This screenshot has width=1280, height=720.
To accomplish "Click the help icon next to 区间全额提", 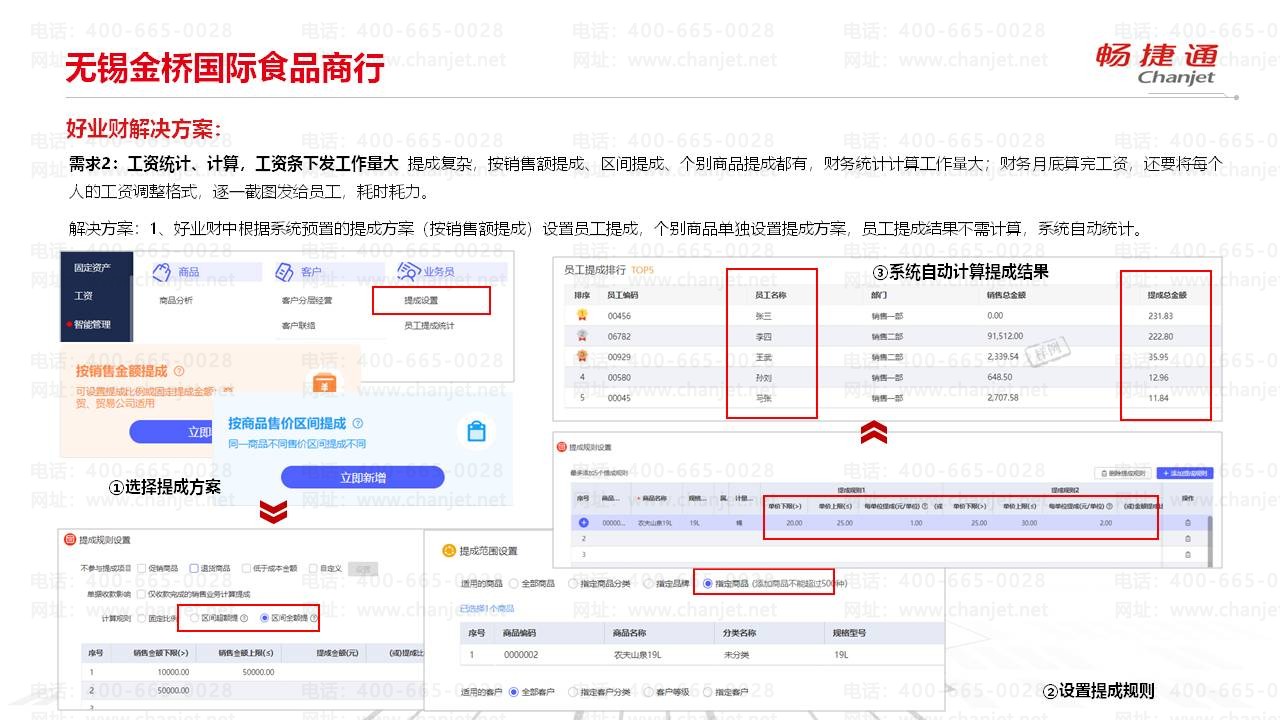I will click(313, 618).
